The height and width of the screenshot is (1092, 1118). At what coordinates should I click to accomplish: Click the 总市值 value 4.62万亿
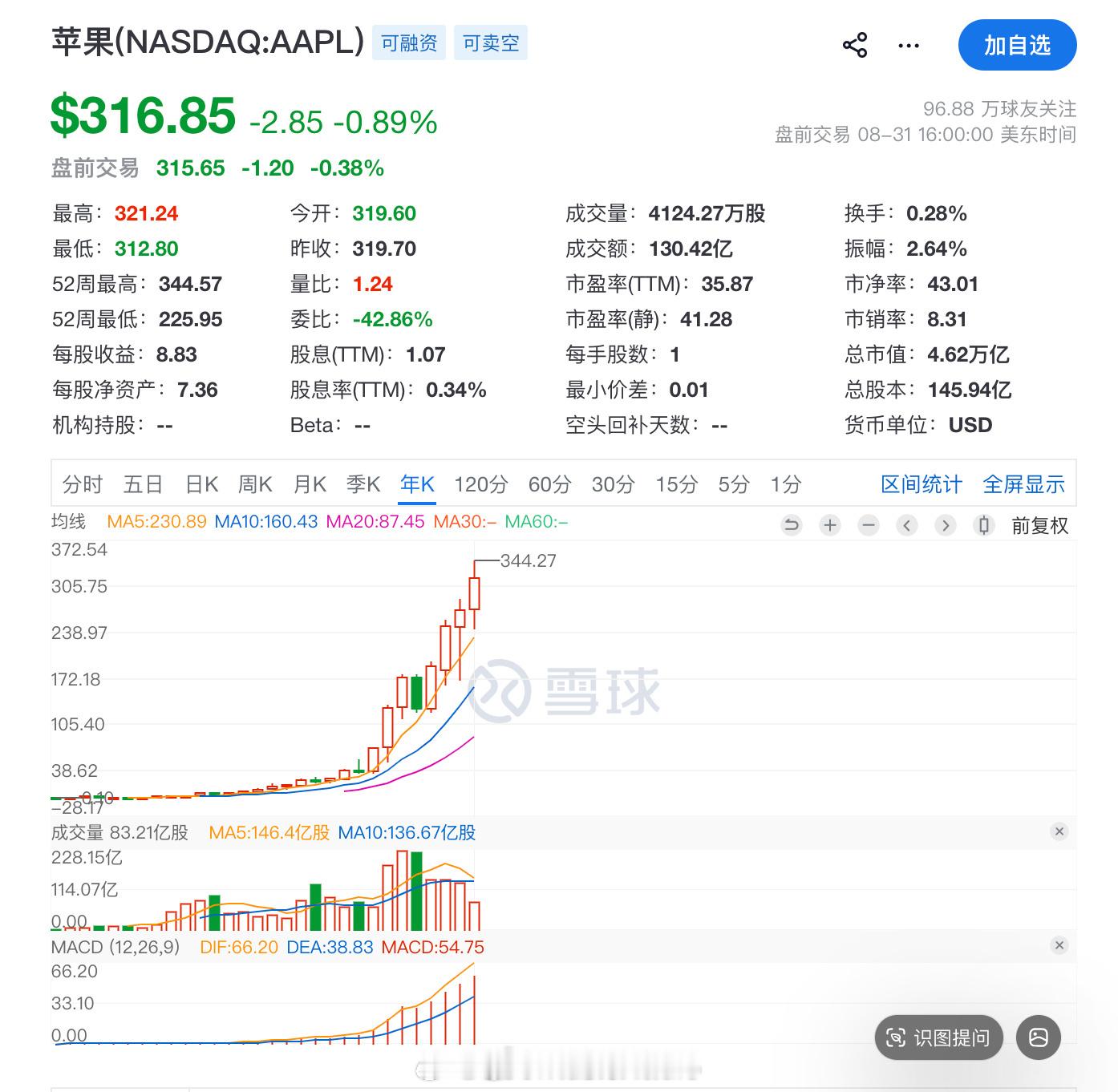(x=968, y=354)
